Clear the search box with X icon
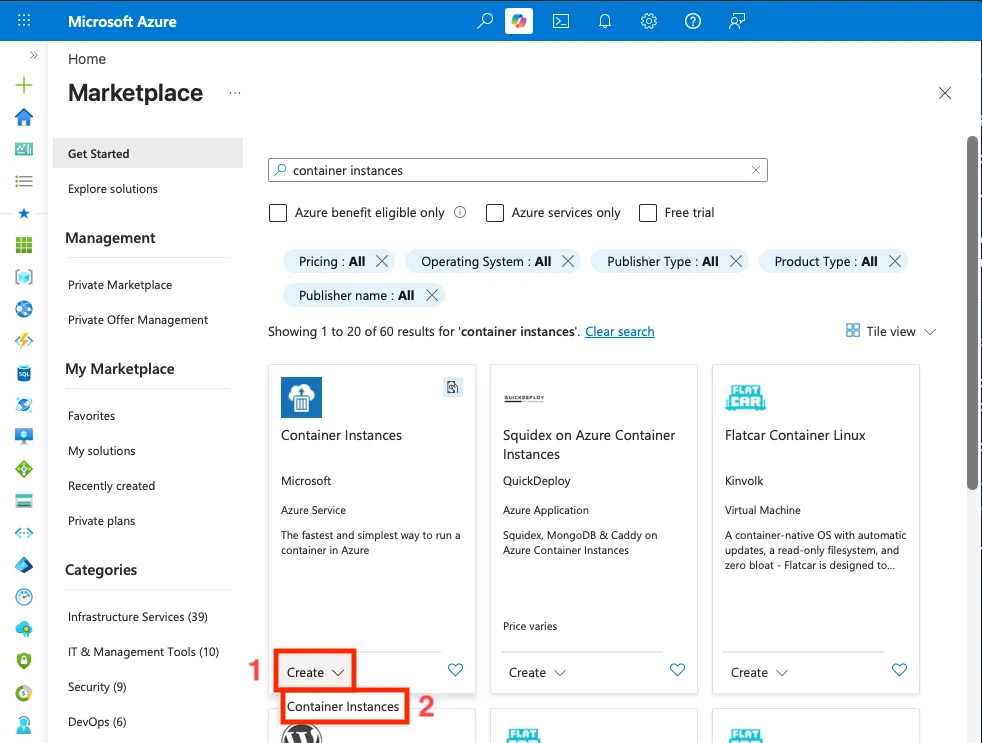This screenshot has width=982, height=743. click(756, 170)
